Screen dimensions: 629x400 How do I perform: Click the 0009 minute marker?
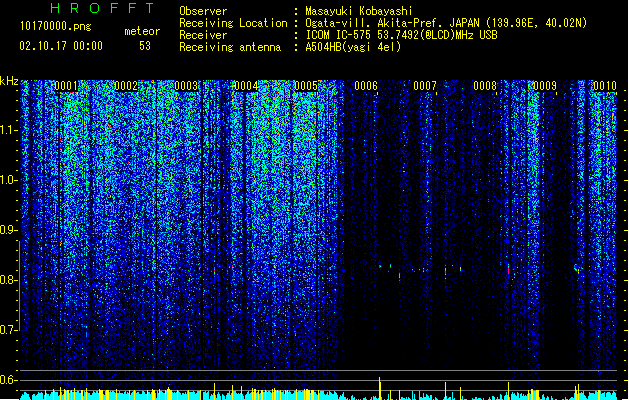tap(545, 86)
